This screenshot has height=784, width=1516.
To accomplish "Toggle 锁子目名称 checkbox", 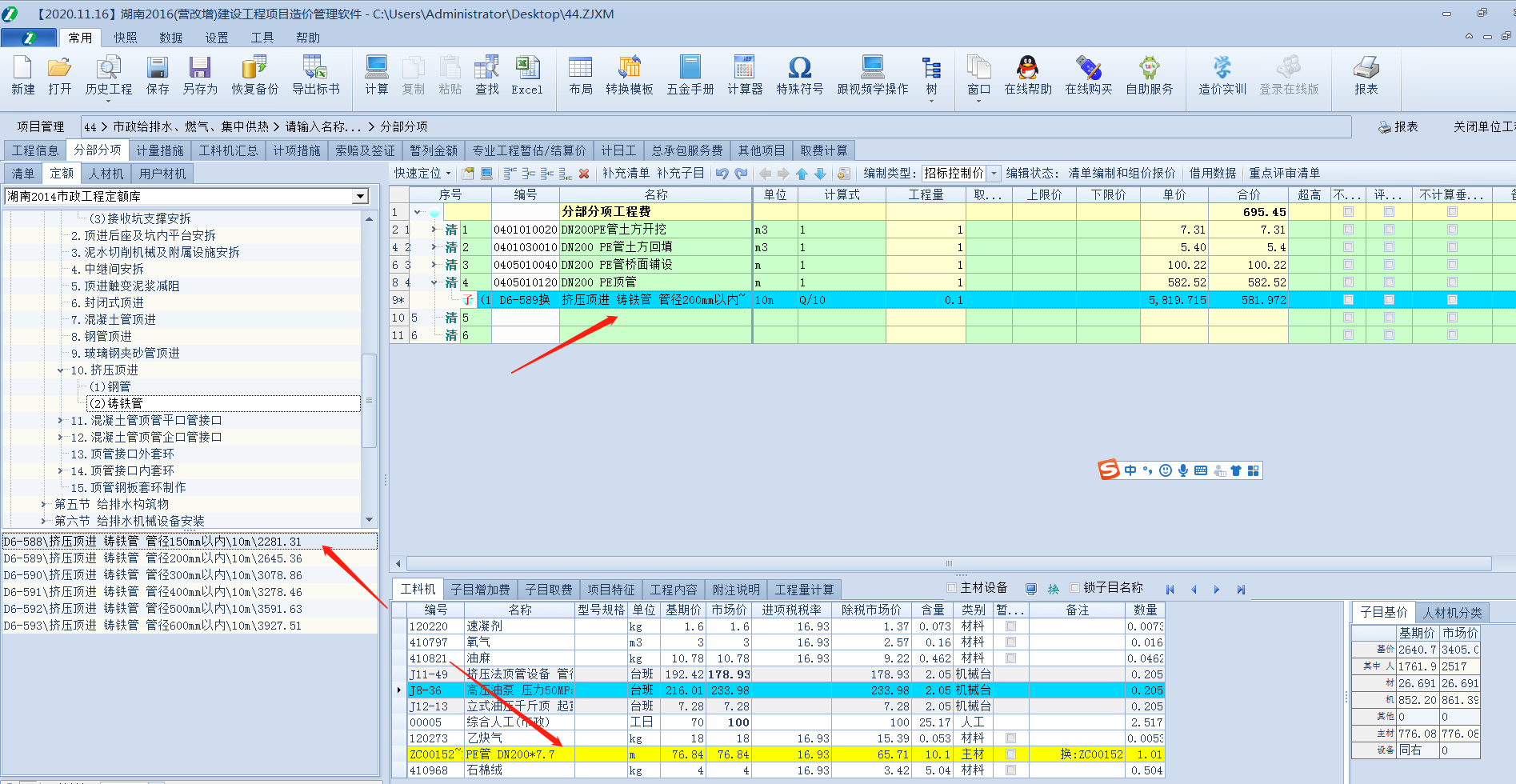I will pyautogui.click(x=1075, y=588).
